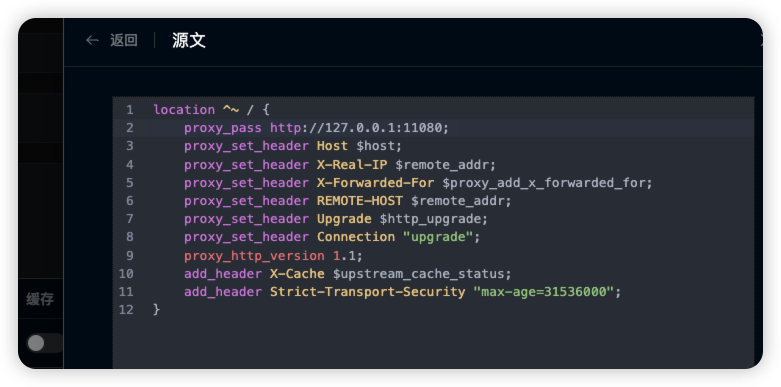Click $proxy_add_x_forwarded_for variable
The image size is (781, 387).
543,183
